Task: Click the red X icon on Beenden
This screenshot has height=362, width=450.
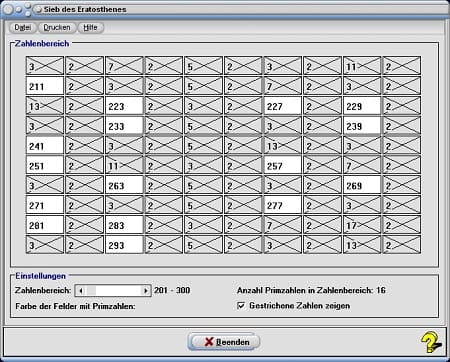Action: [x=209, y=342]
